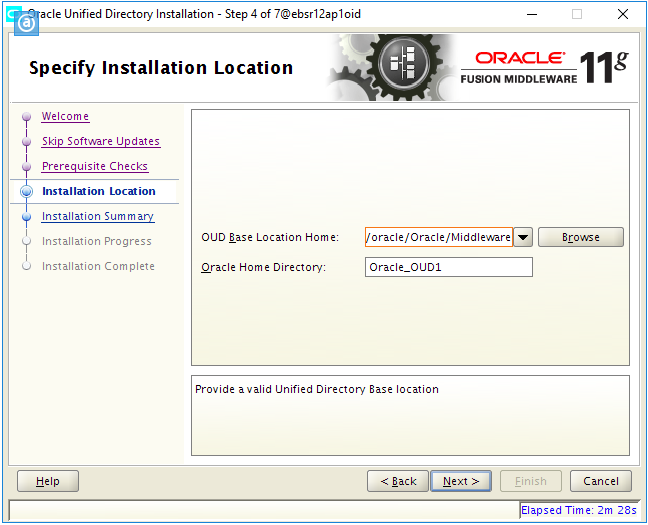Go to Skip Software Updates step
The image size is (648, 525).
[101, 141]
